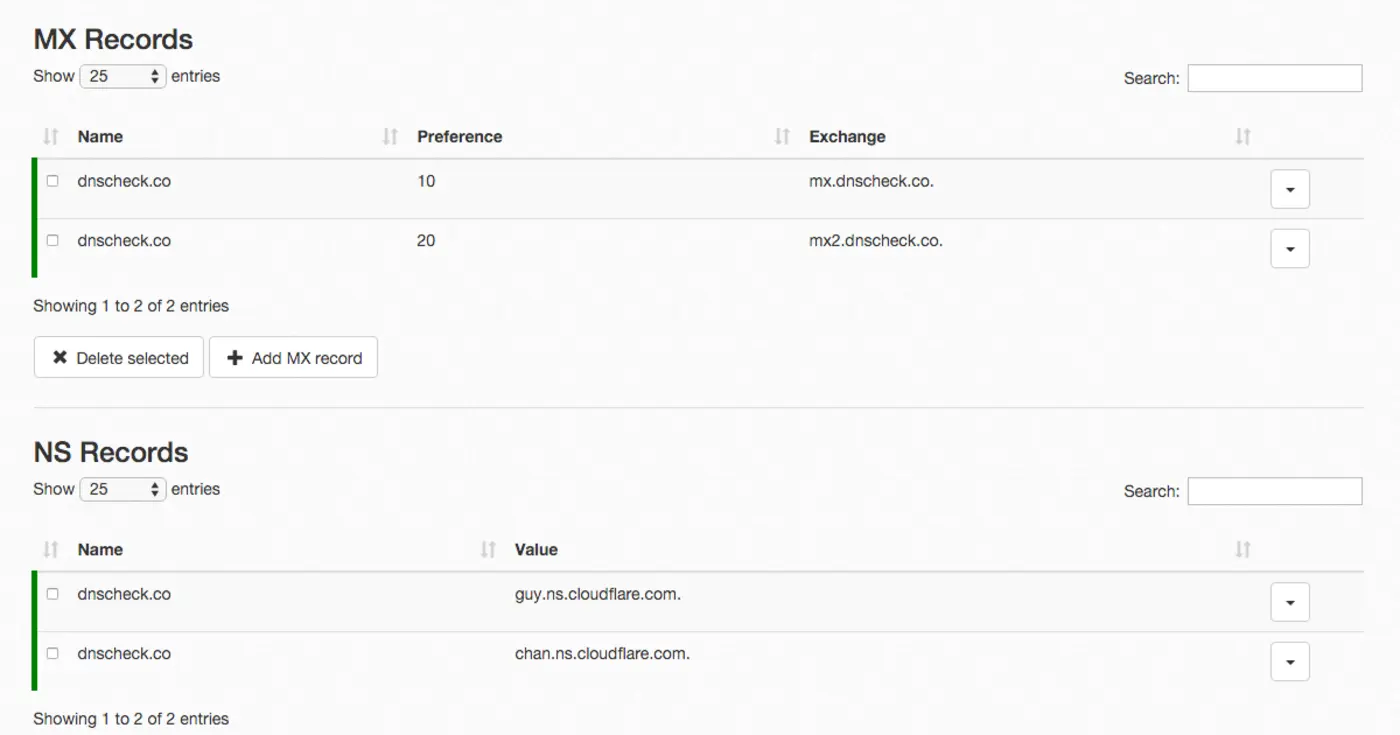Click the NS Records search box
This screenshot has height=735, width=1400.
click(x=1274, y=491)
